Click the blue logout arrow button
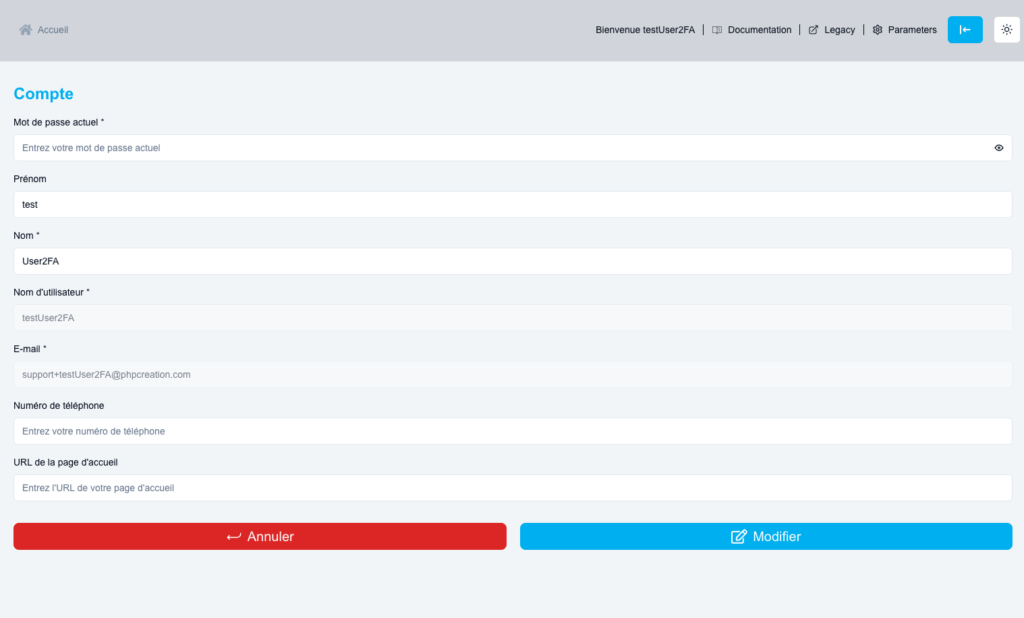 pos(965,30)
